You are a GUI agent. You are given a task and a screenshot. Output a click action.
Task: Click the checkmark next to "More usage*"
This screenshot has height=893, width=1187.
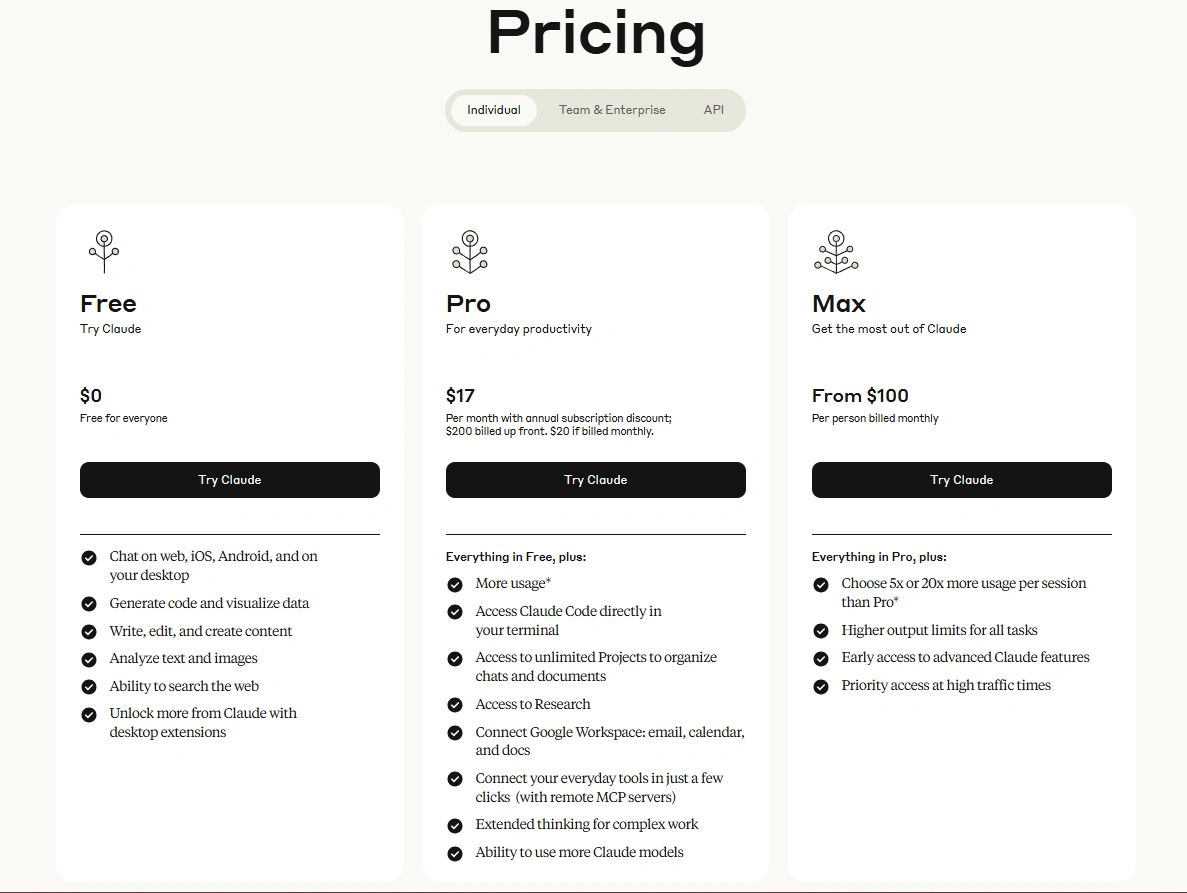click(453, 583)
